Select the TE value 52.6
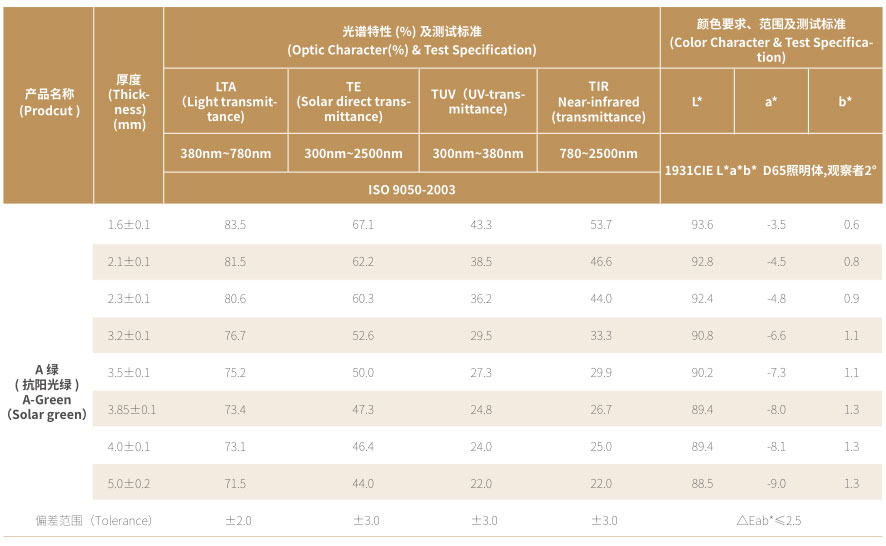The width and height of the screenshot is (886, 546). tap(362, 336)
